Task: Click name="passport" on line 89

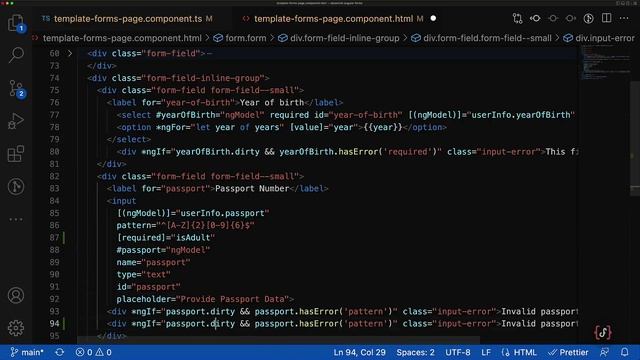Action: pyautogui.click(x=153, y=262)
